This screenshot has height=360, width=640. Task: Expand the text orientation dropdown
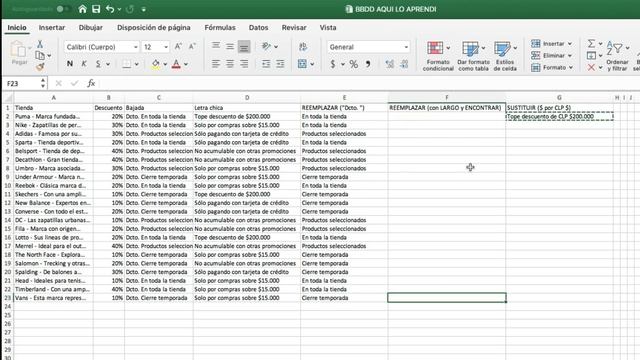point(276,47)
